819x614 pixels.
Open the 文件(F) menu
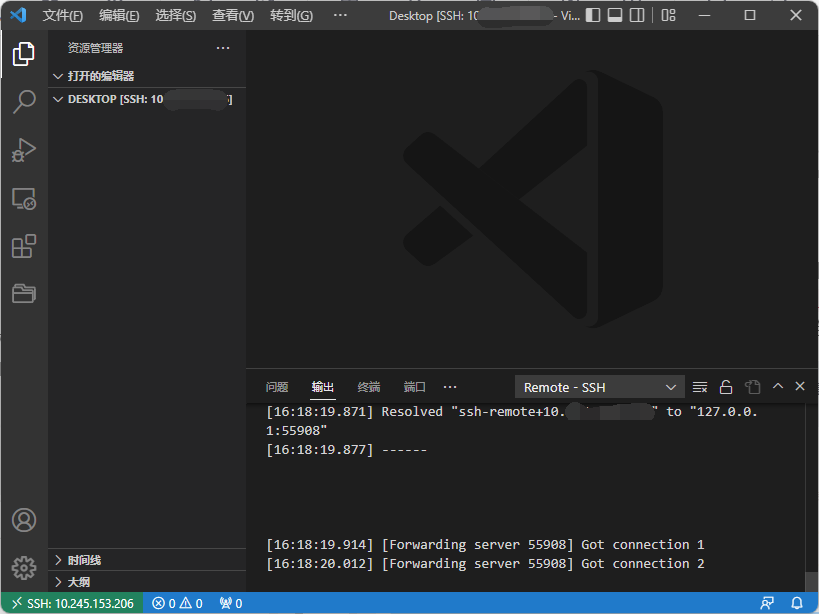point(63,16)
